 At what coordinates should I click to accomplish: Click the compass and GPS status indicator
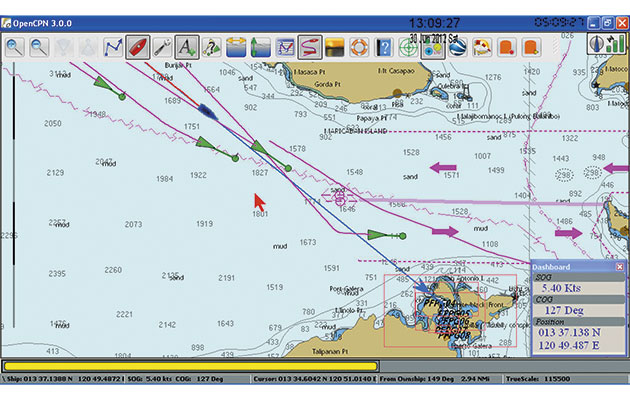(607, 43)
